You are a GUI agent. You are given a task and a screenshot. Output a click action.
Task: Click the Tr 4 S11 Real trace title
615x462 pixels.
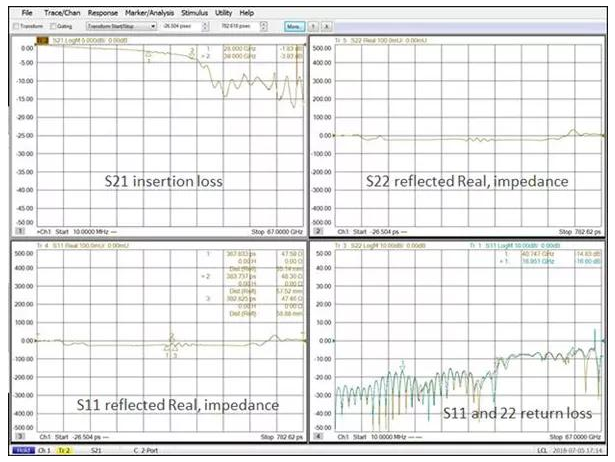[x=83, y=246]
